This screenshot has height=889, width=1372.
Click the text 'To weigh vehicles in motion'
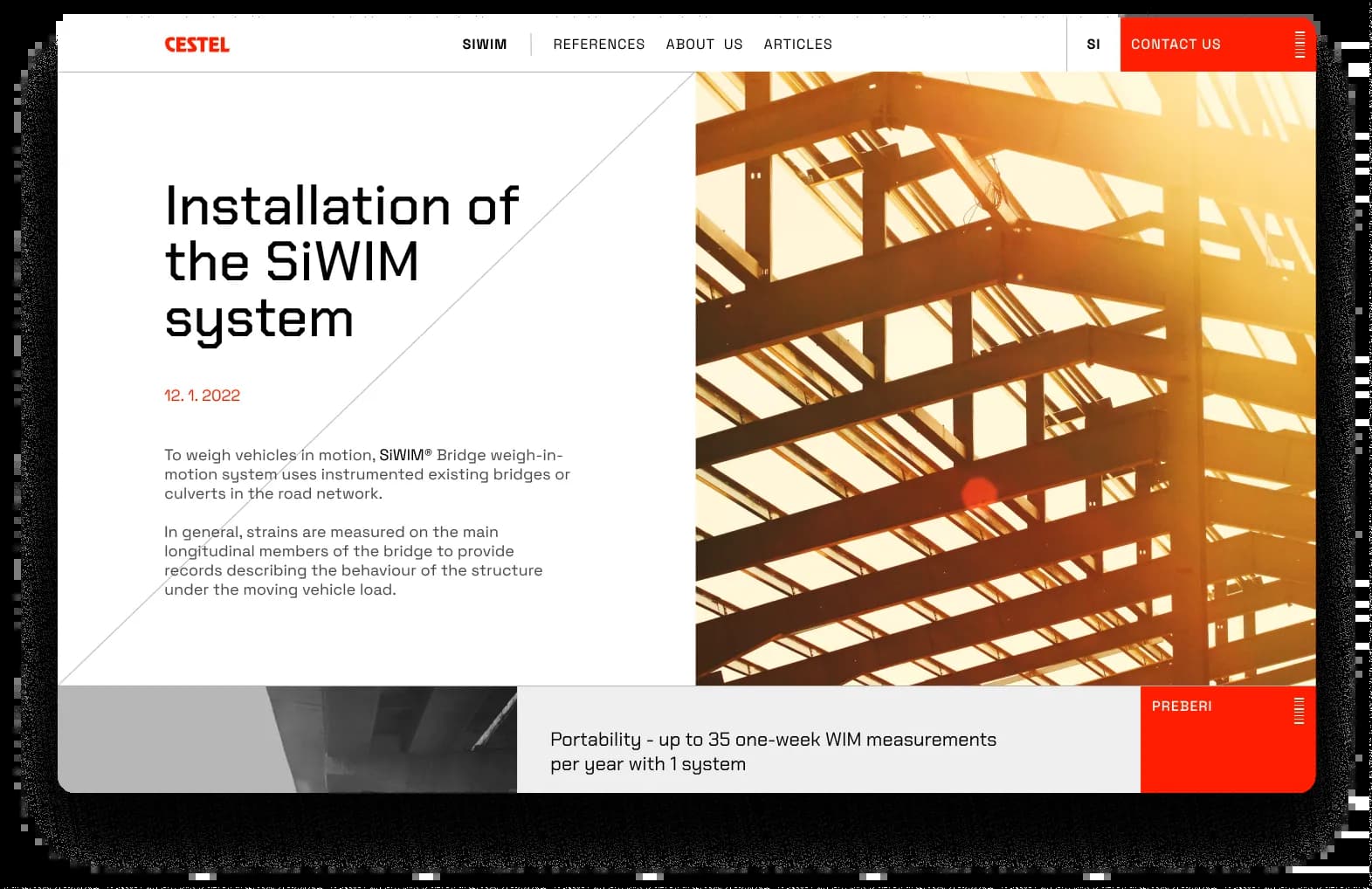pyautogui.click(x=269, y=455)
